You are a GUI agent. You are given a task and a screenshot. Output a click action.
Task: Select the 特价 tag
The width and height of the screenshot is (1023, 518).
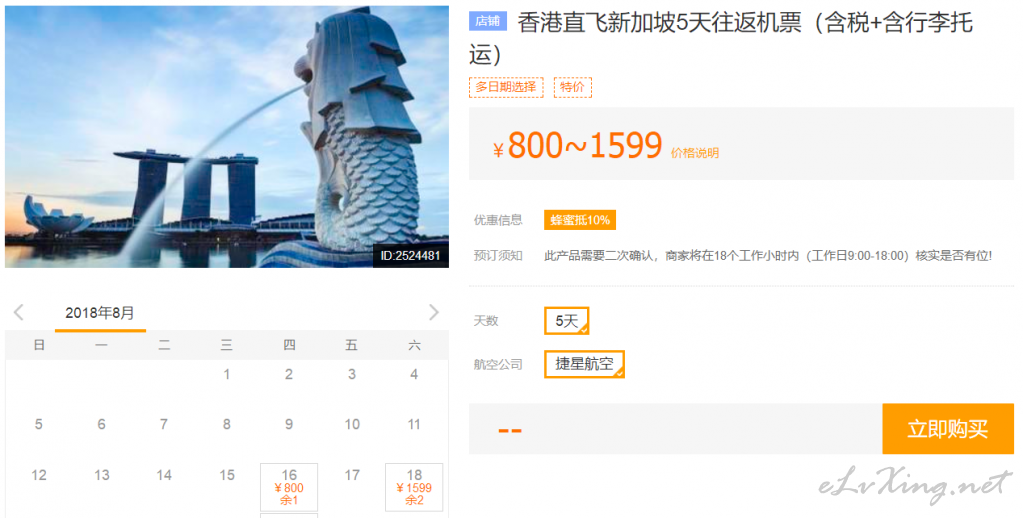coord(572,87)
